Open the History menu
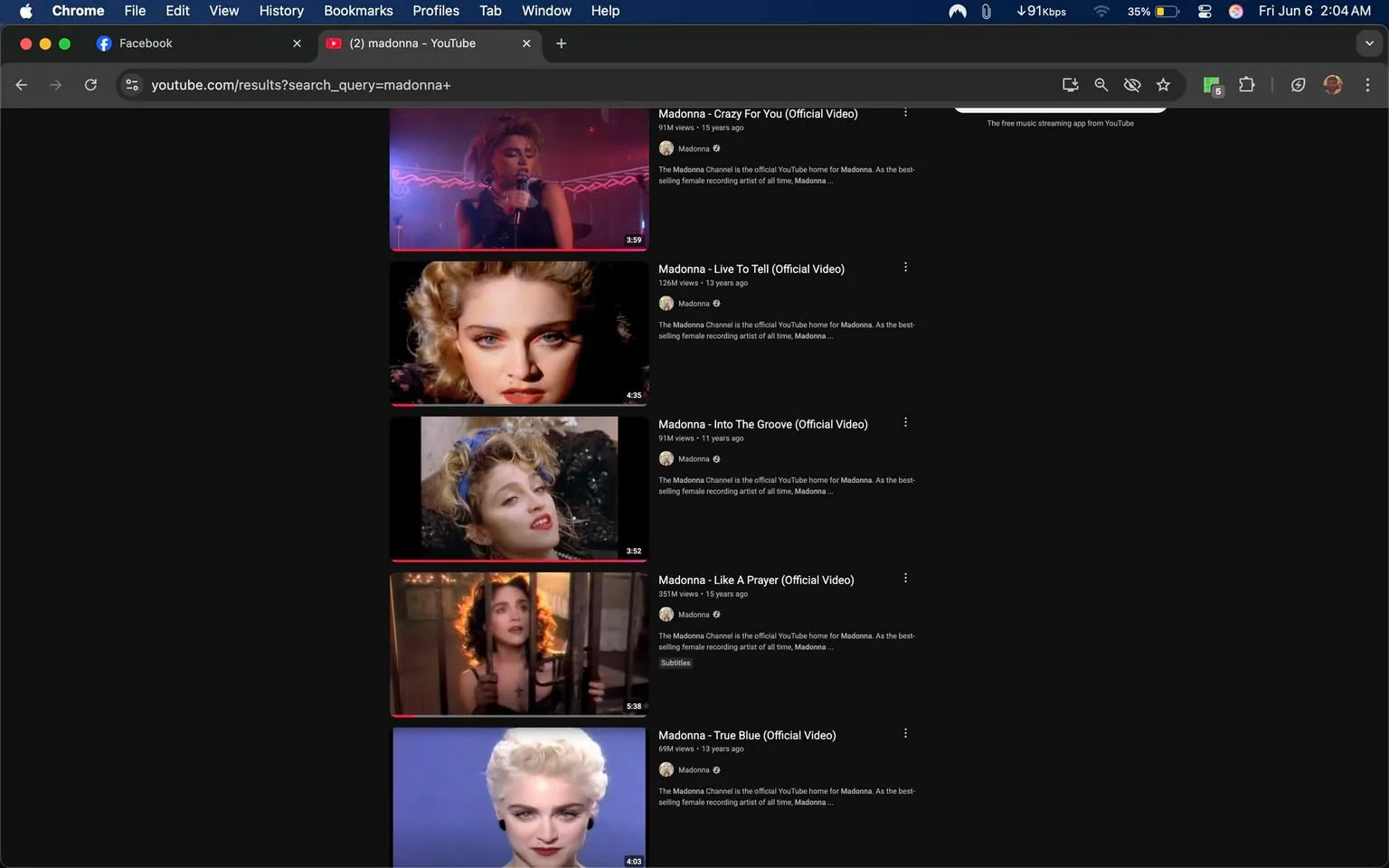1389x868 pixels. click(x=280, y=11)
